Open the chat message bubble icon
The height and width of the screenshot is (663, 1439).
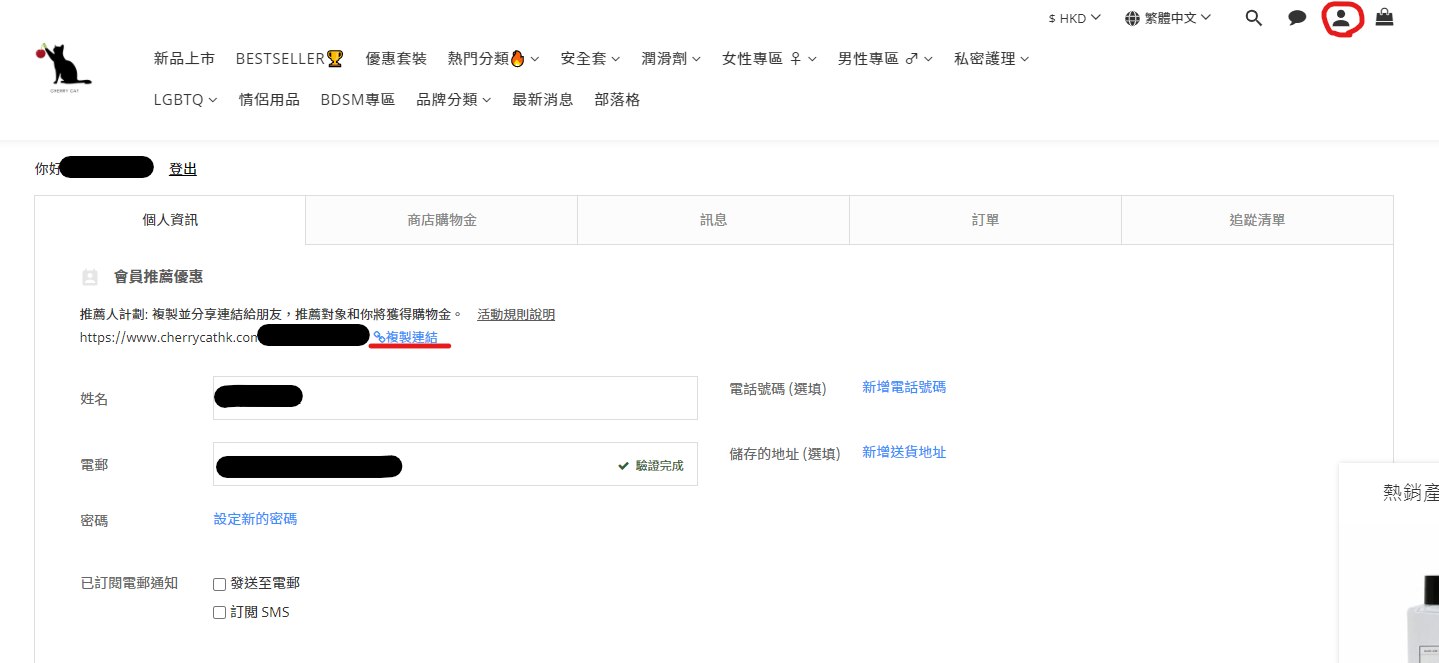coord(1297,18)
